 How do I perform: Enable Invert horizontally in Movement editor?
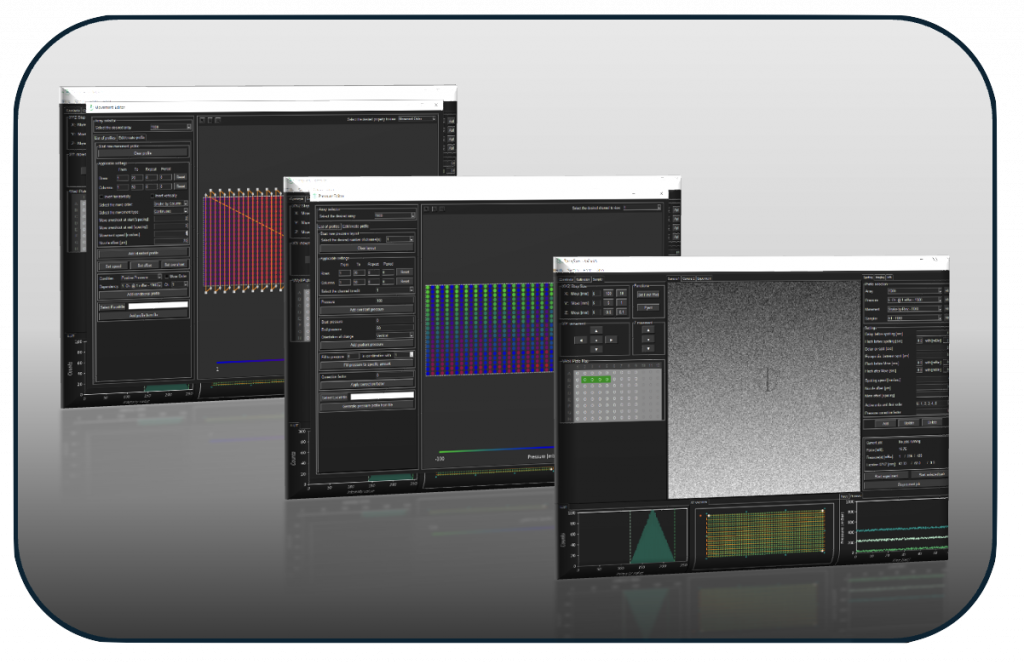coord(100,196)
